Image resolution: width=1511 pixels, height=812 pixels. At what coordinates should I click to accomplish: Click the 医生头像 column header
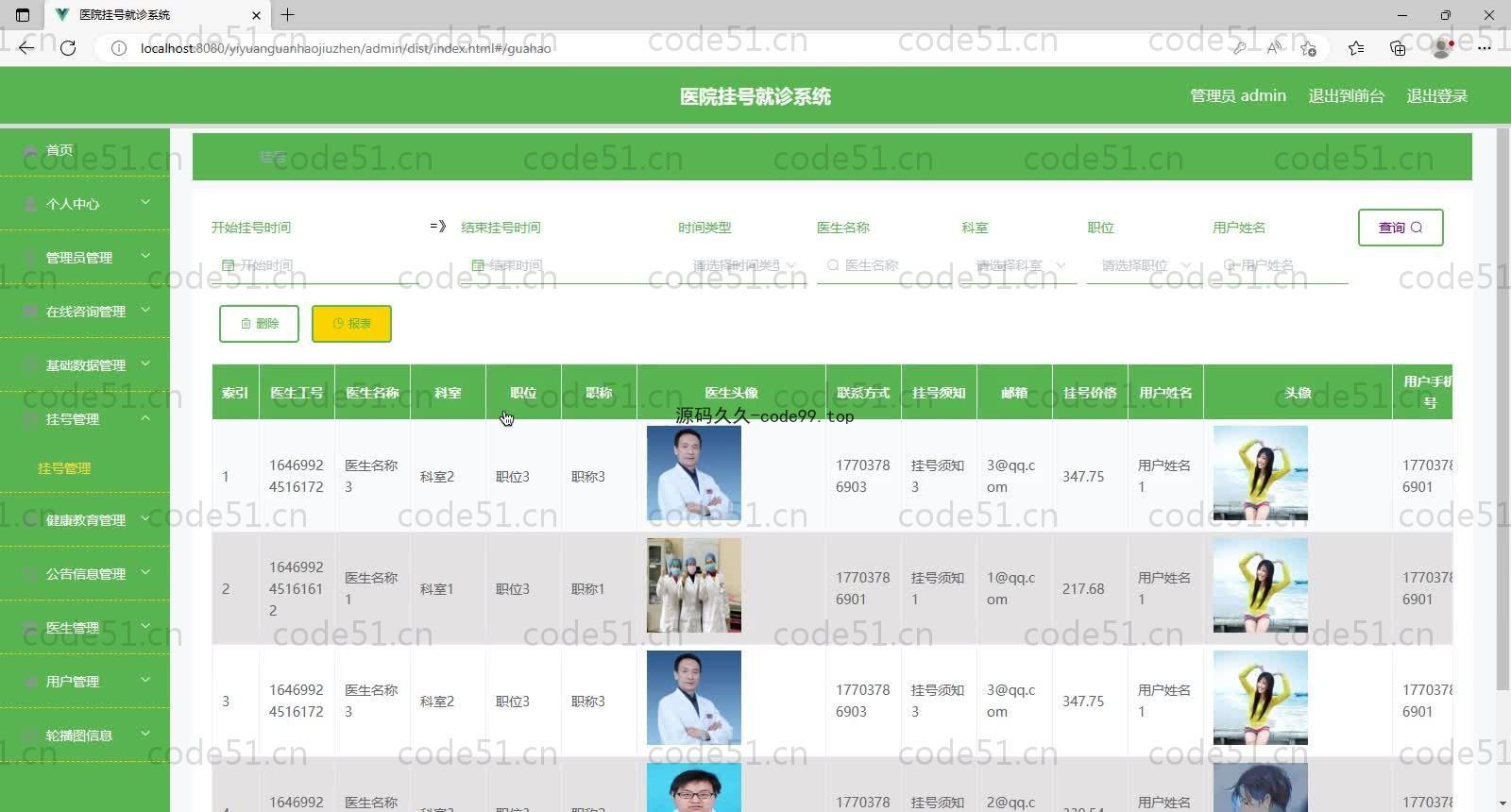pos(731,393)
